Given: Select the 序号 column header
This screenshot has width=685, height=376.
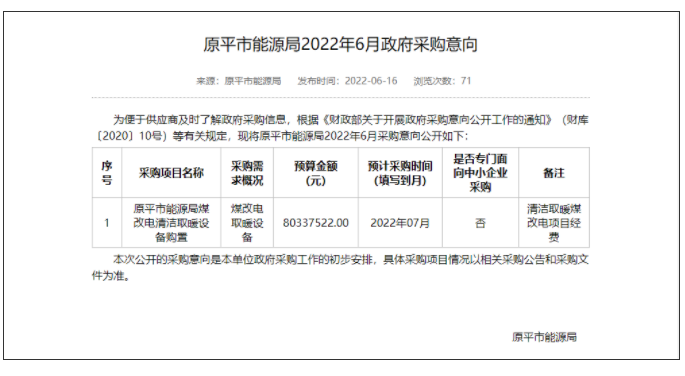Looking at the screenshot, I should [x=107, y=173].
